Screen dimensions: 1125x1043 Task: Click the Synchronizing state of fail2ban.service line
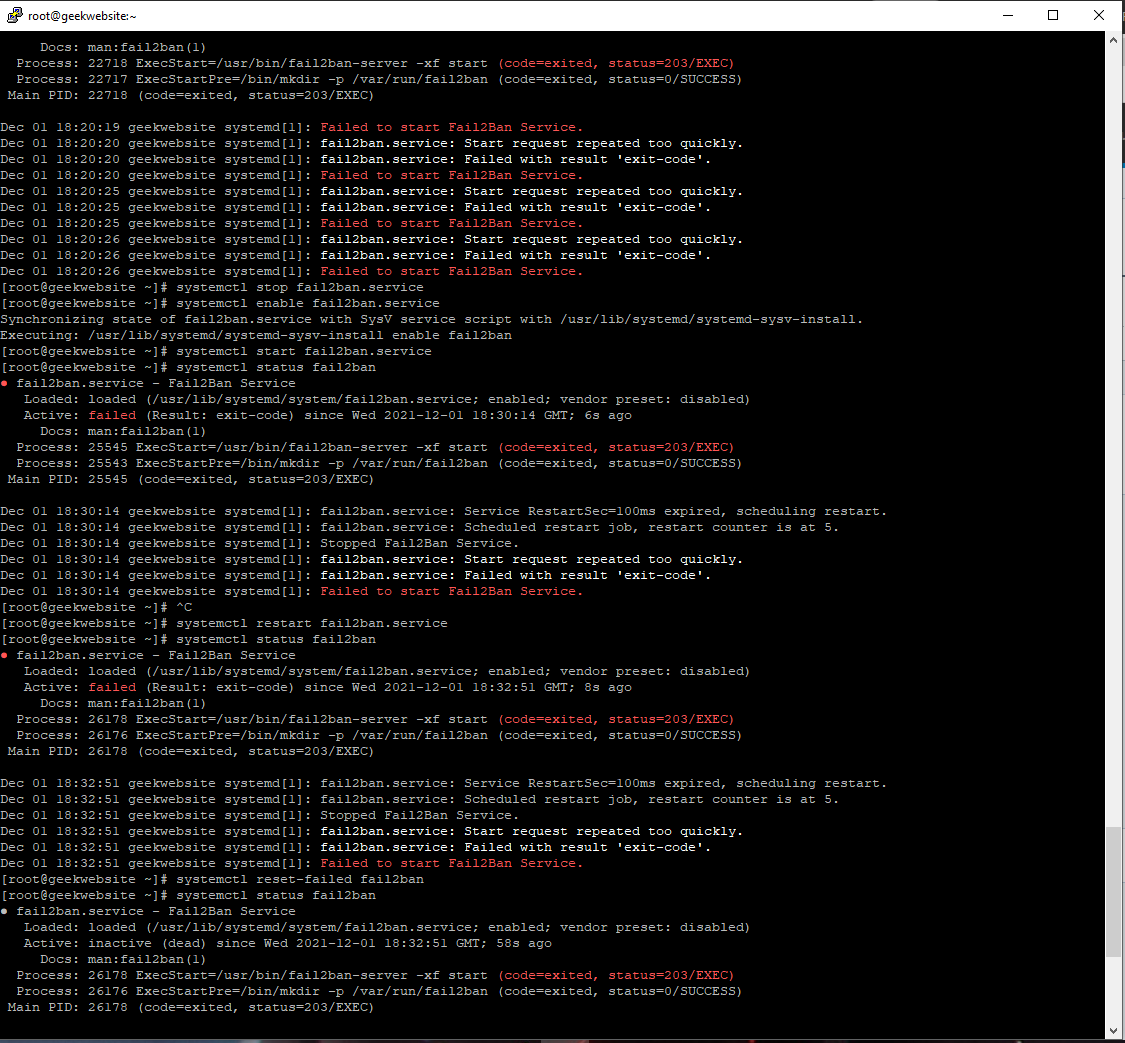tap(432, 319)
